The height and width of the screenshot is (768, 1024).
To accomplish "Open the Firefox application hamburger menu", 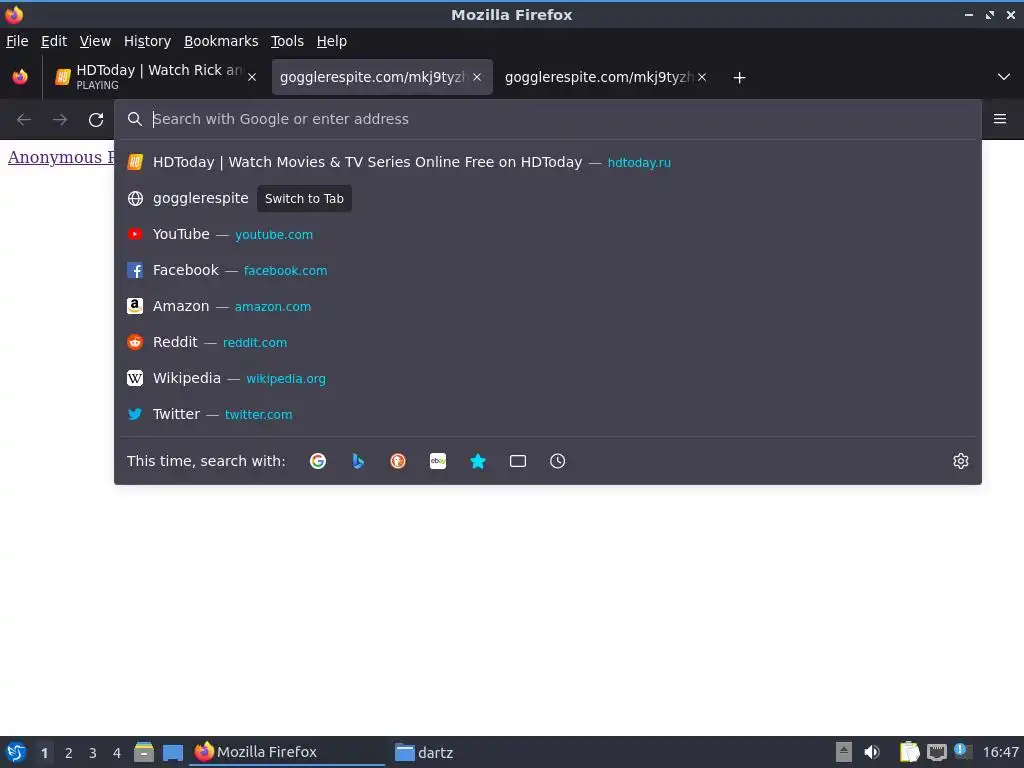I will [x=1000, y=119].
